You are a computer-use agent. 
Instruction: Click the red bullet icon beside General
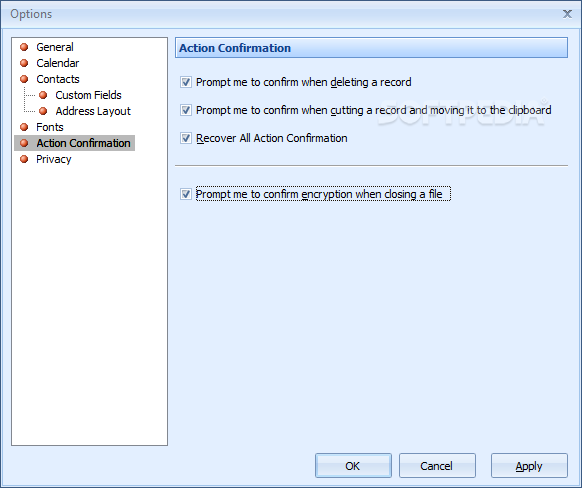click(24, 47)
